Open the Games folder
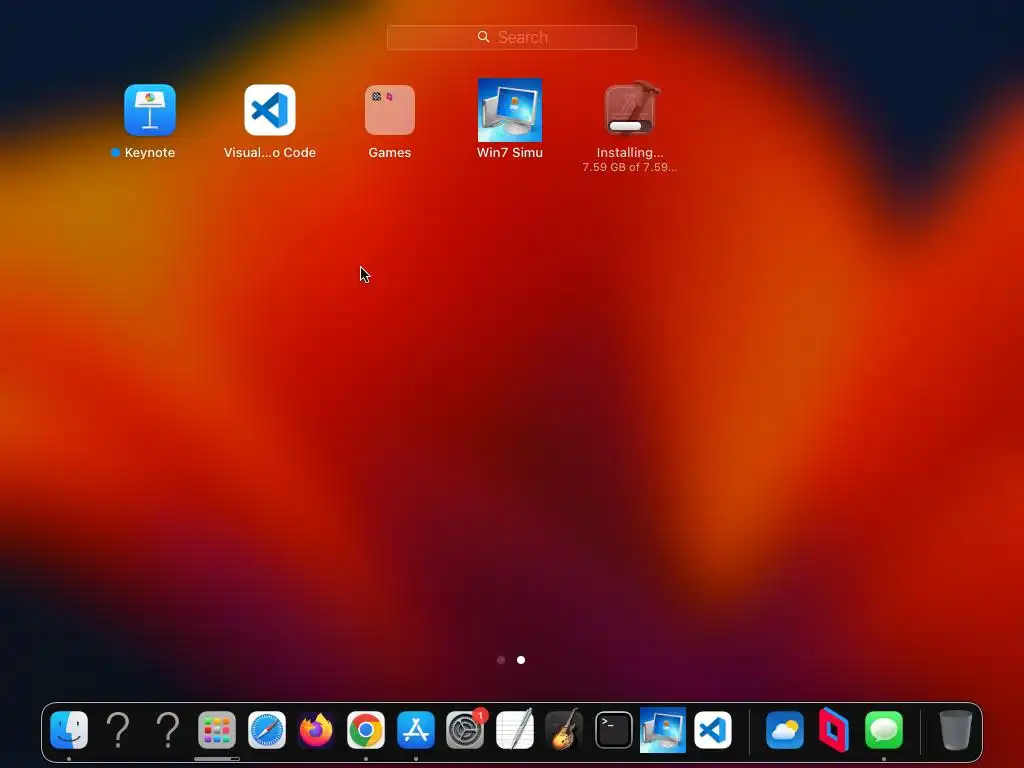This screenshot has width=1024, height=768. [390, 110]
